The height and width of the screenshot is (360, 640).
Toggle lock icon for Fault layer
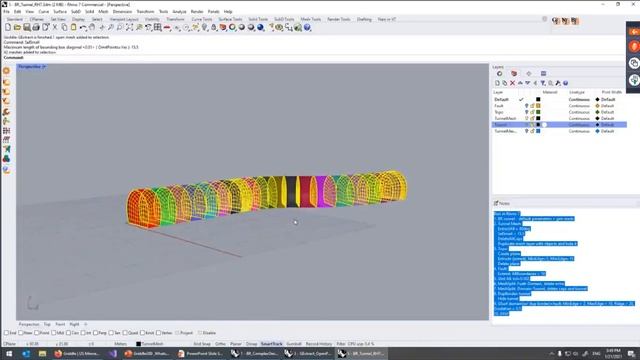click(532, 106)
